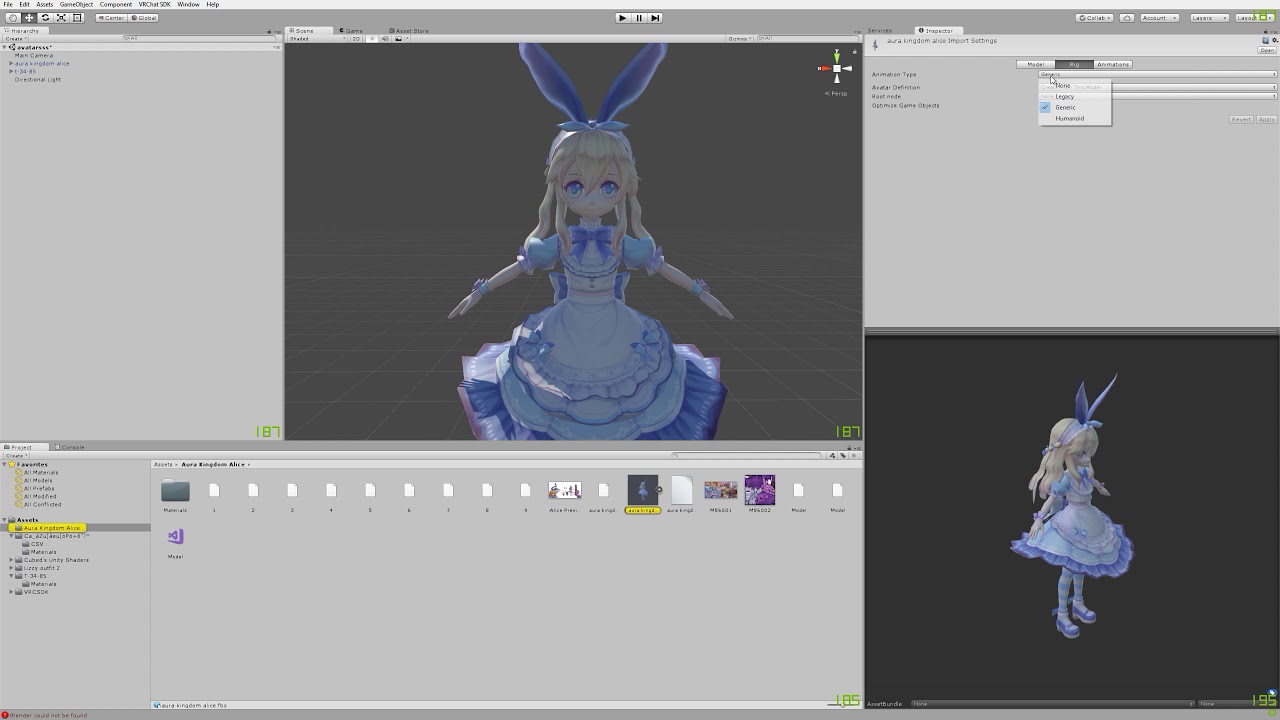Select the Rect transform tool

77,18
